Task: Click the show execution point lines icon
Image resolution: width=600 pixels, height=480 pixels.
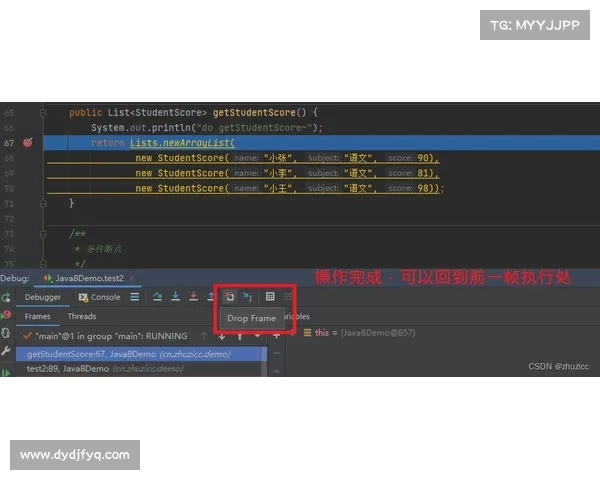Action: point(134,297)
